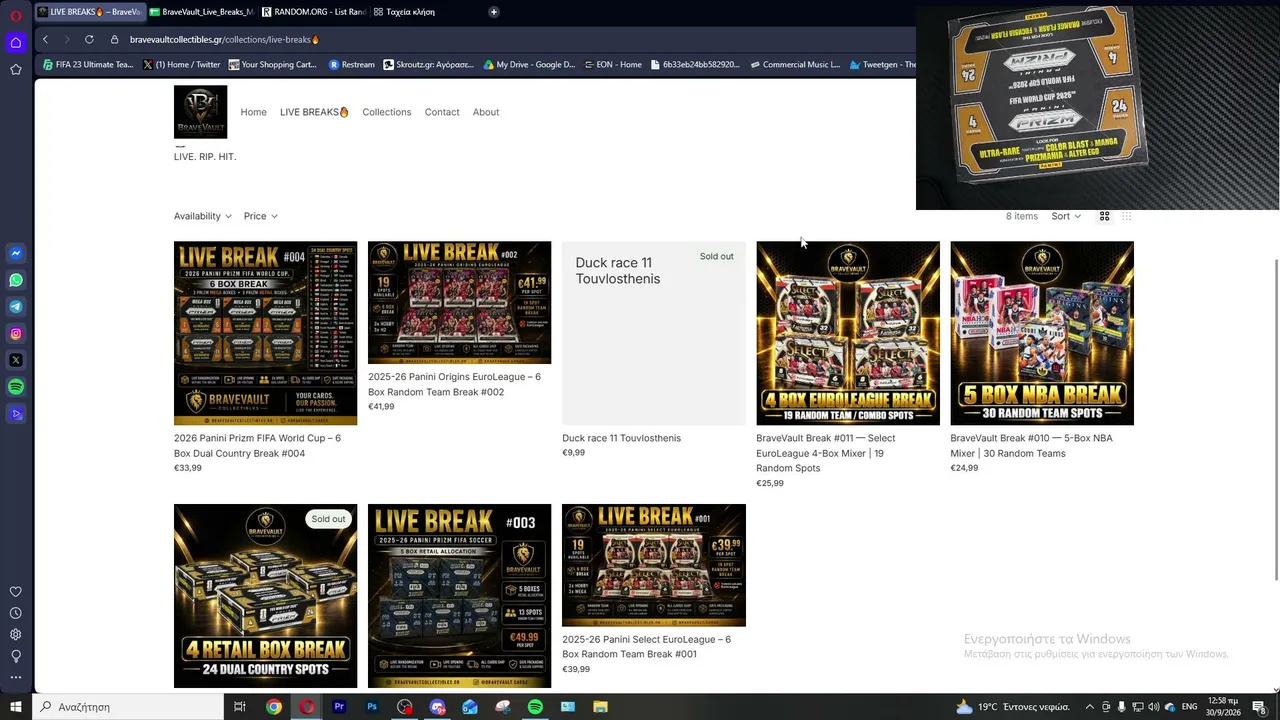Open FIFA 23 Ultimate Team bookmark
The height and width of the screenshot is (720, 1280).
86,65
